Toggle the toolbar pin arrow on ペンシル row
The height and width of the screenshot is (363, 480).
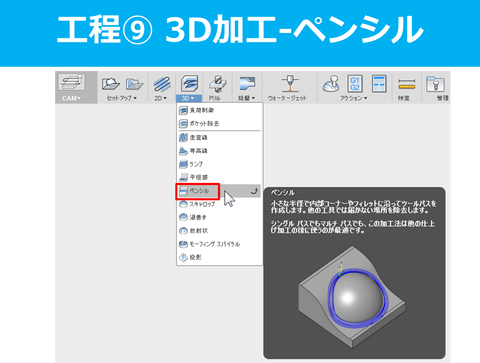[x=254, y=191]
